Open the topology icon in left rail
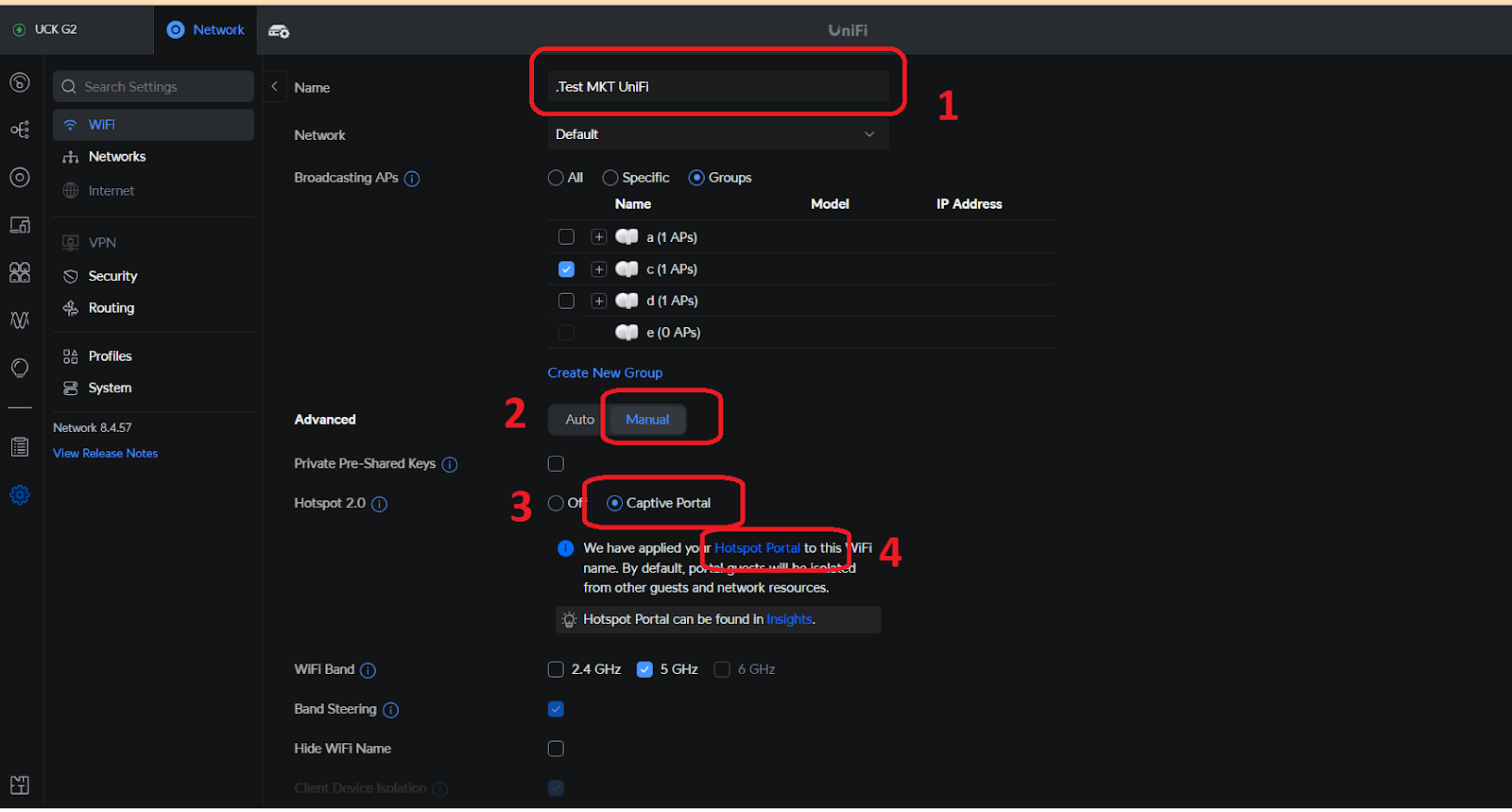1512x812 pixels. (x=20, y=130)
